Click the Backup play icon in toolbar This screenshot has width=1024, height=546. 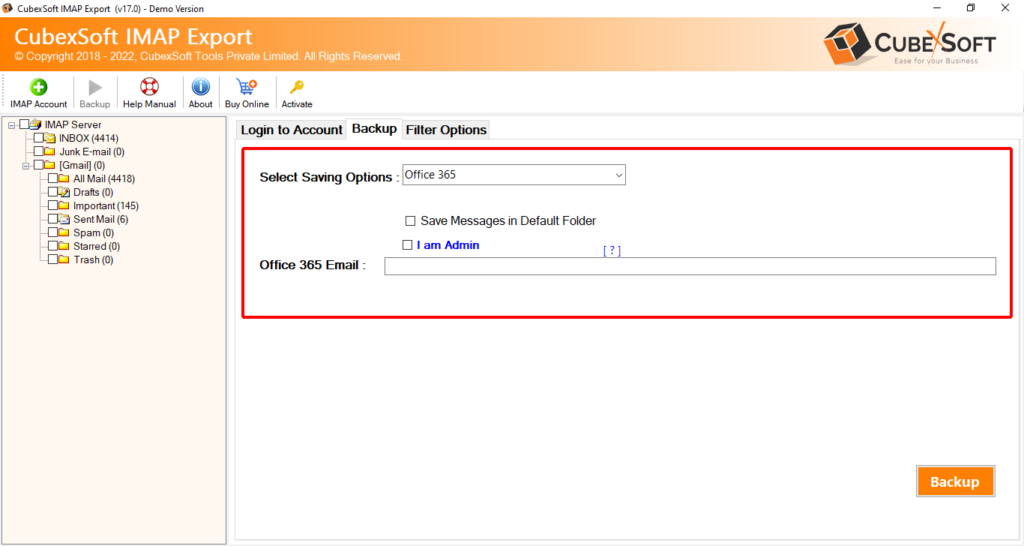95,87
